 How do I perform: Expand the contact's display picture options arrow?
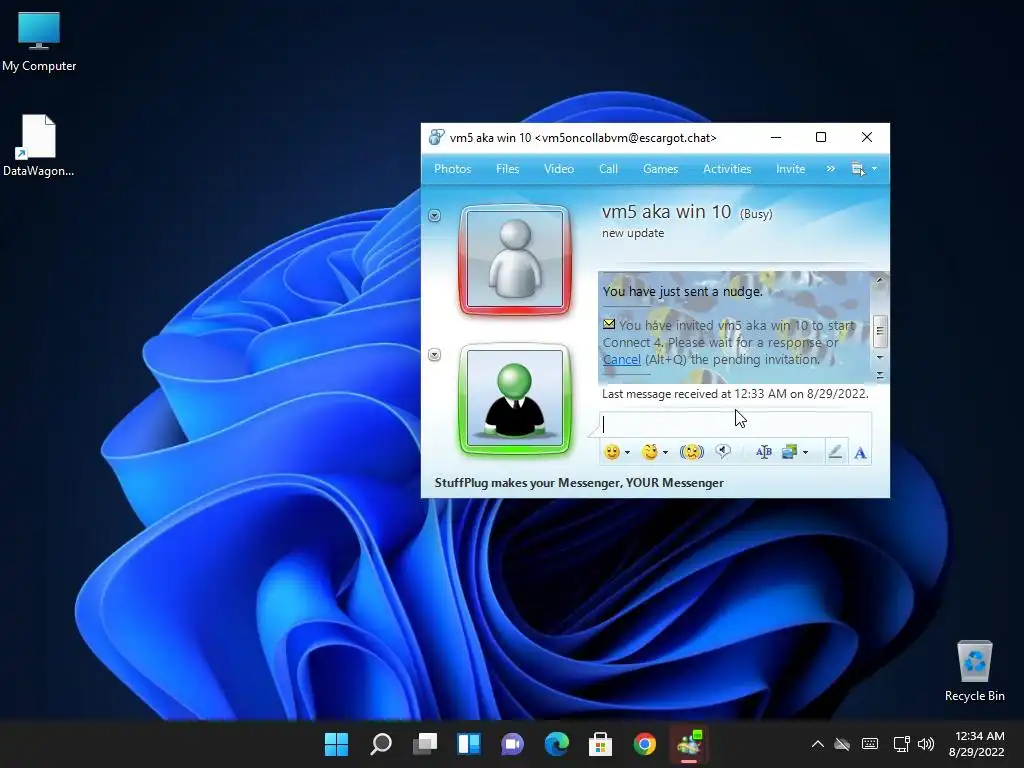tap(434, 216)
